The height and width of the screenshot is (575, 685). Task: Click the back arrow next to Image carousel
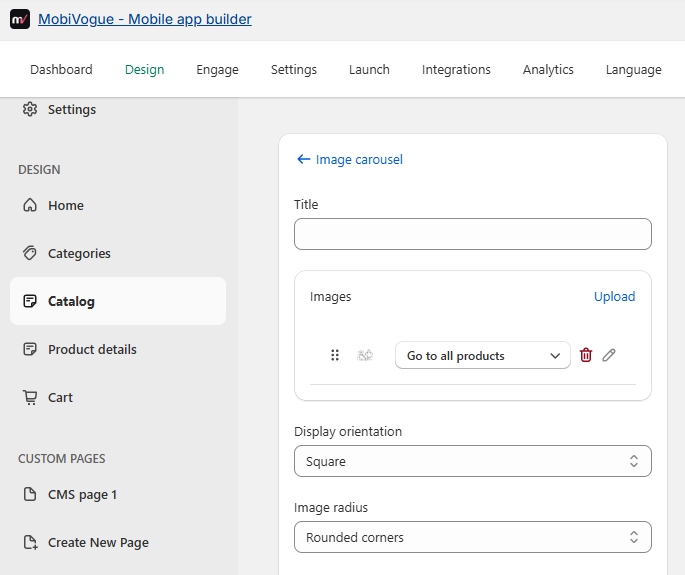304,159
